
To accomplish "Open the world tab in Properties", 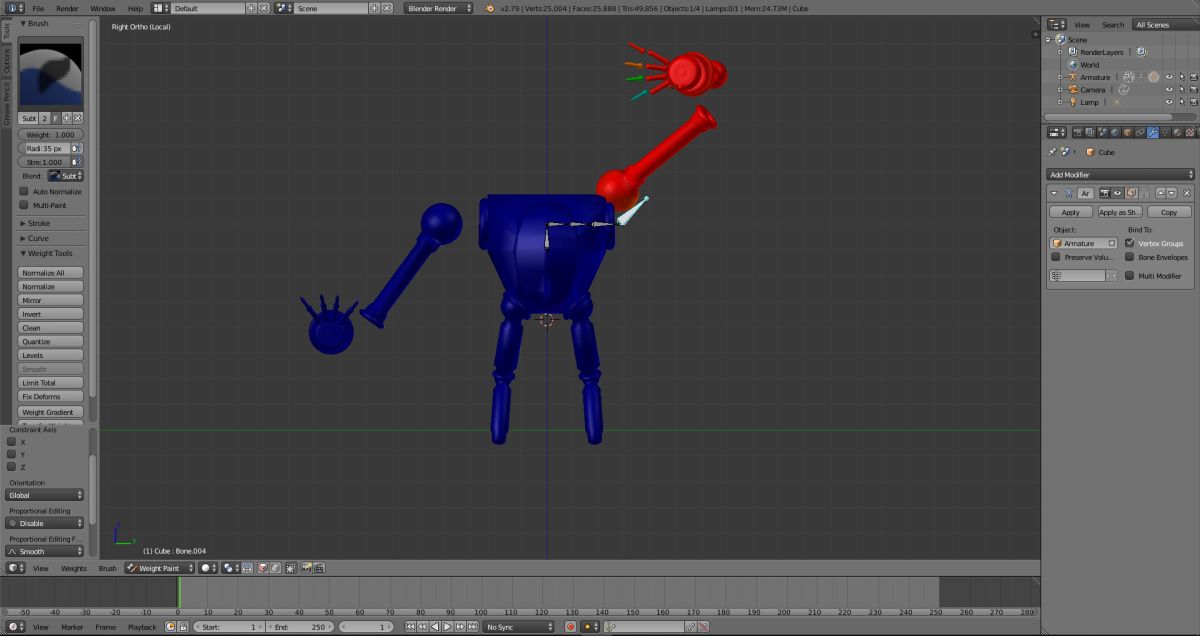I will pyautogui.click(x=1115, y=132).
